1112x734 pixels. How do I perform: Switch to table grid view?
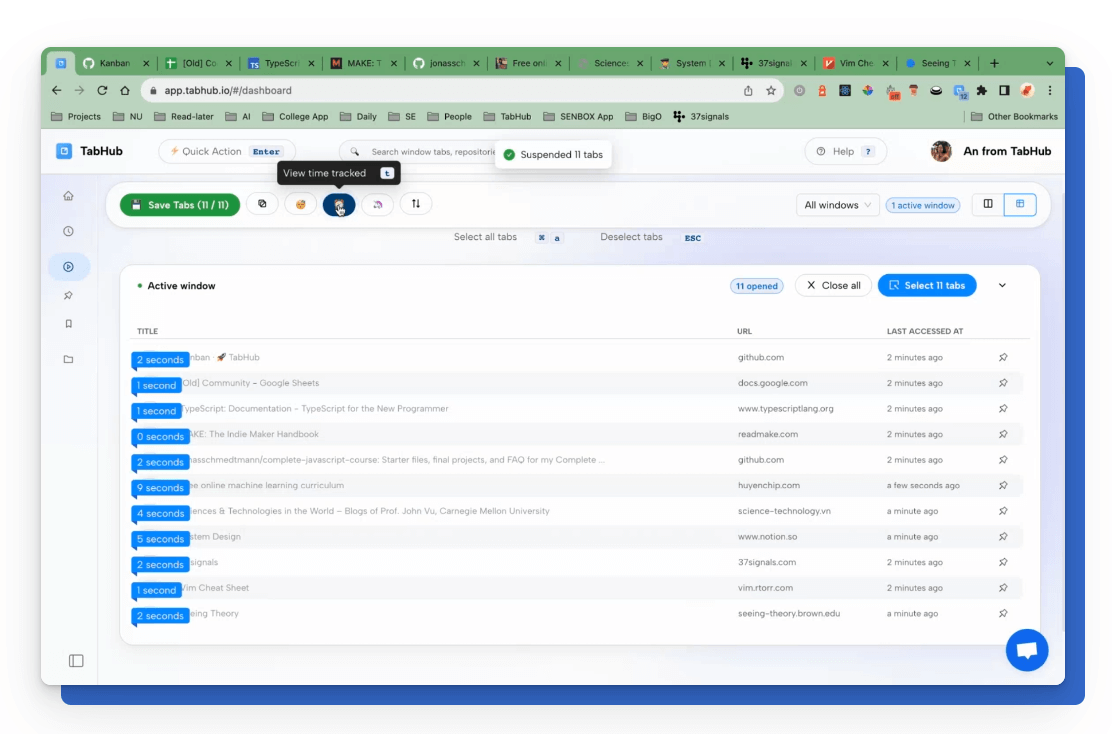(x=1020, y=204)
